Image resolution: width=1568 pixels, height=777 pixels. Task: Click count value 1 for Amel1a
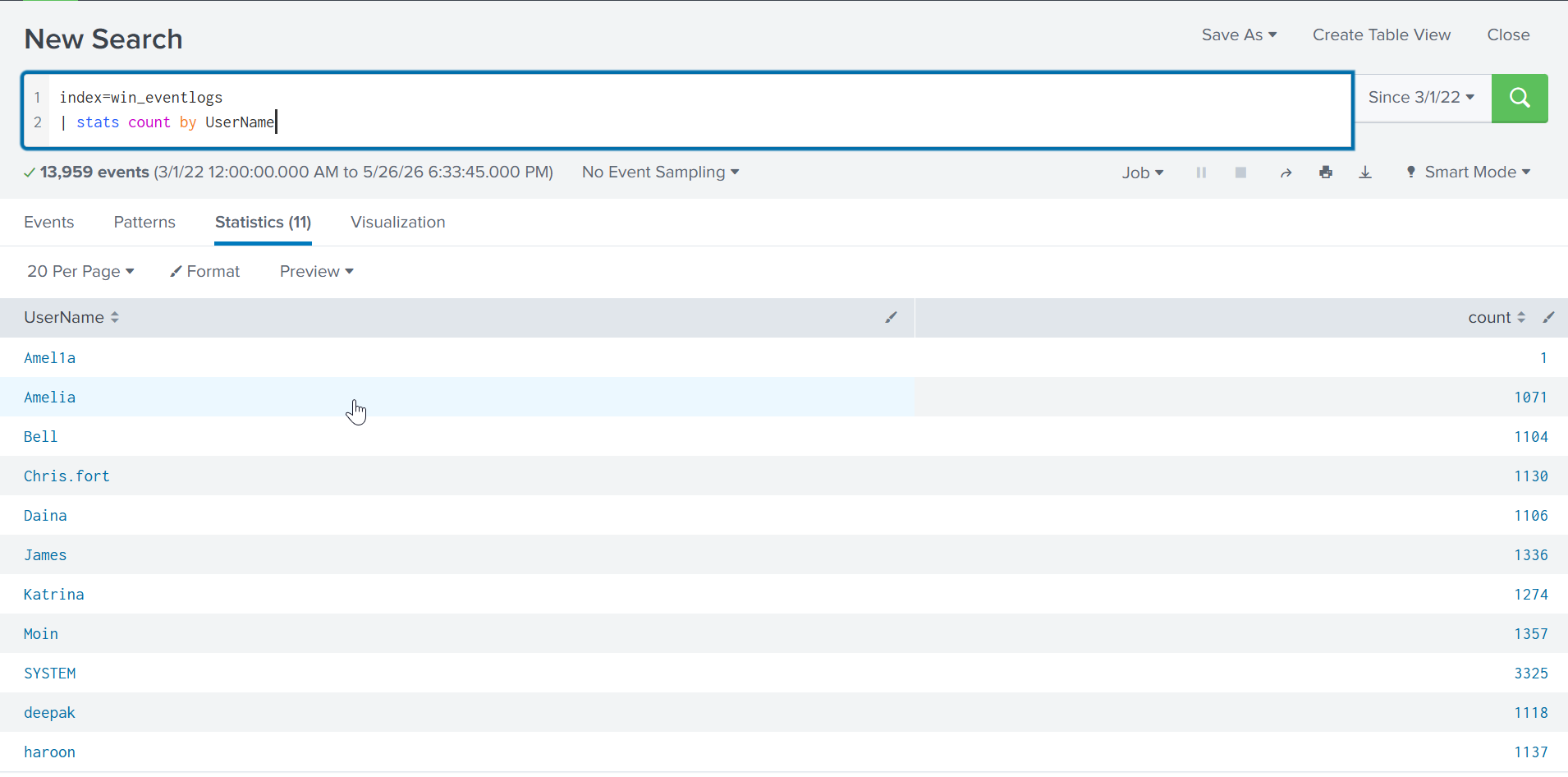[x=1543, y=357]
